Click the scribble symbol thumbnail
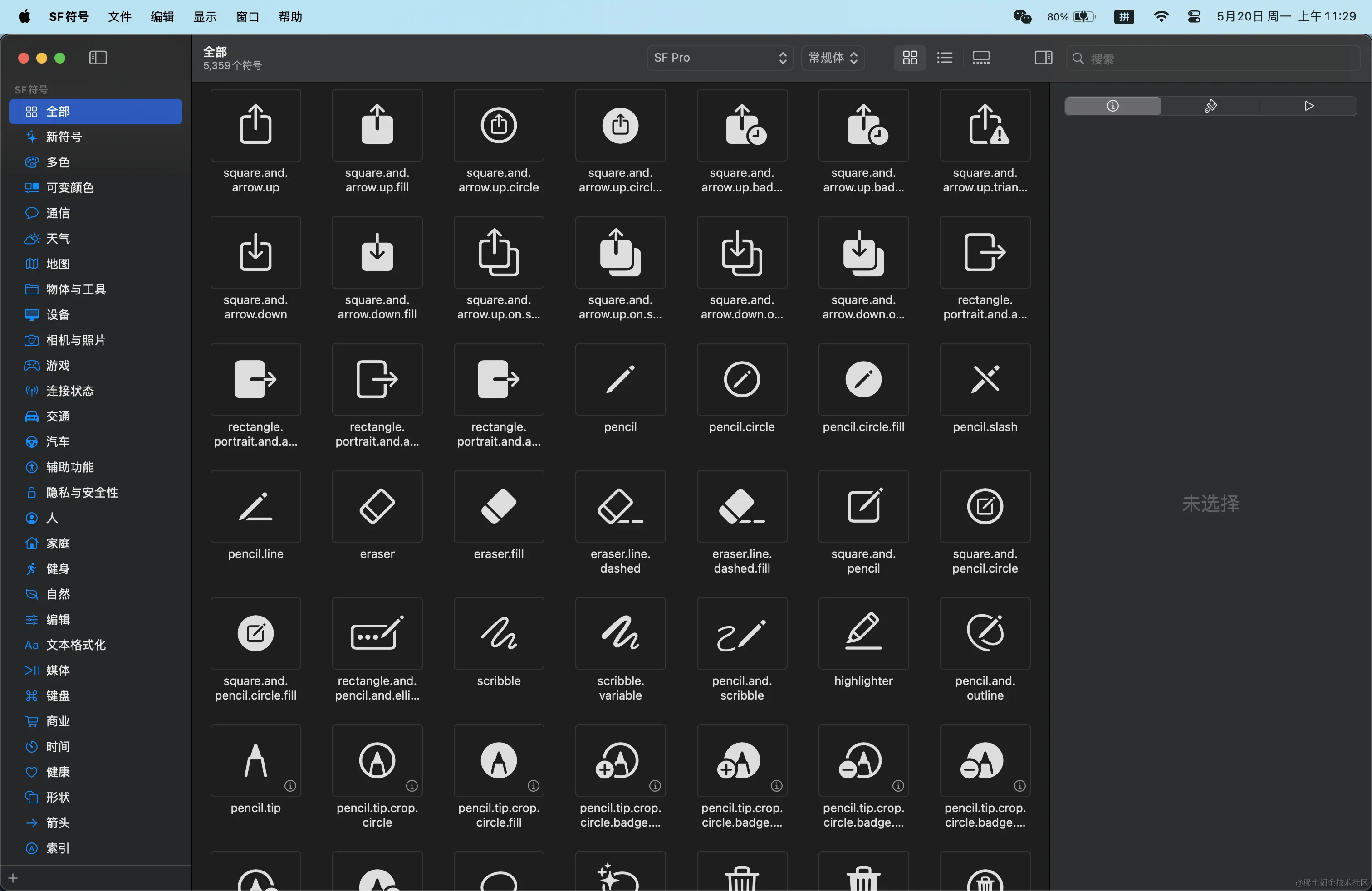1372x891 pixels. (499, 633)
